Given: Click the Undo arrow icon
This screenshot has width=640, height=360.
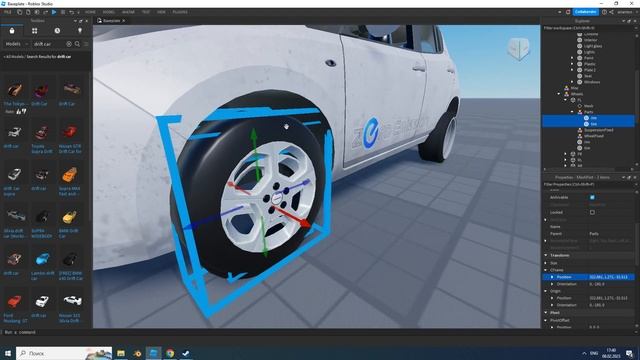Looking at the screenshot, I should 71,12.
